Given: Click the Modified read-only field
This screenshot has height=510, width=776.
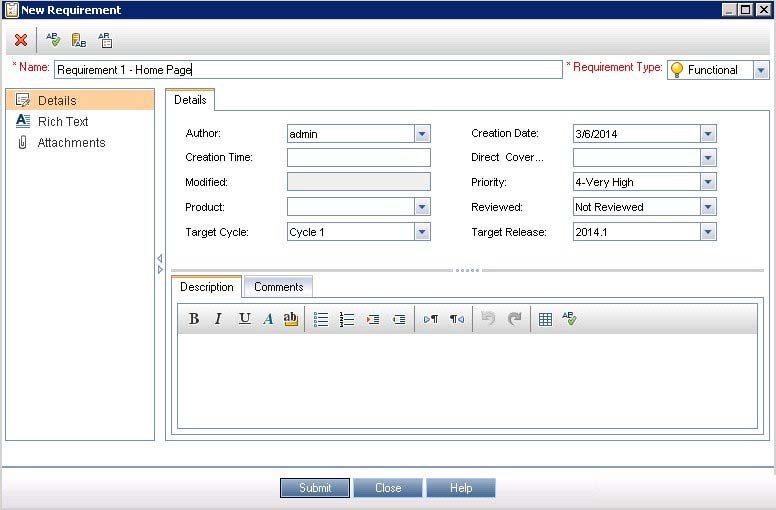Looking at the screenshot, I should click(x=359, y=182).
